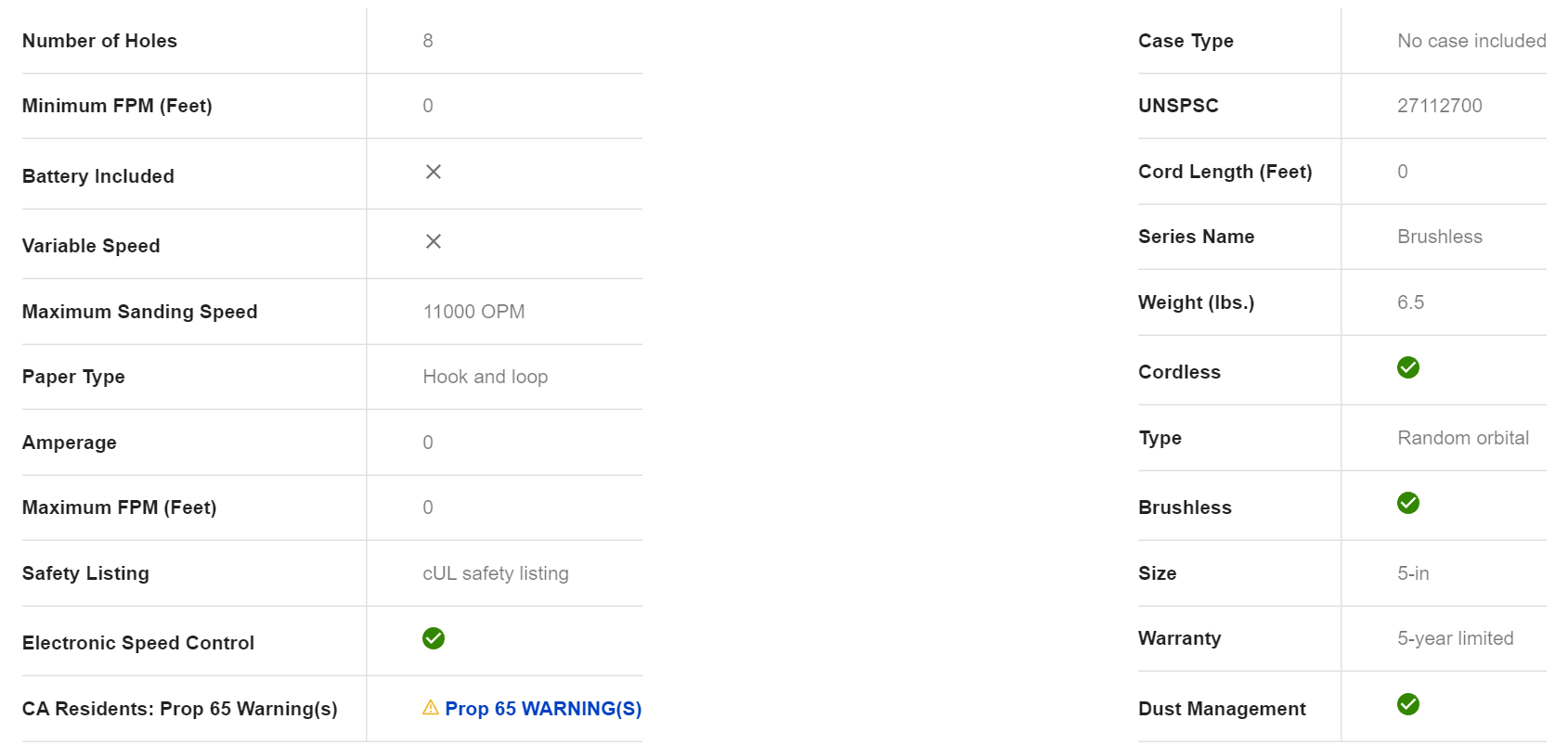Click the Cordless green checkmark icon
Viewport: 1568px width, 745px height.
click(x=1407, y=367)
